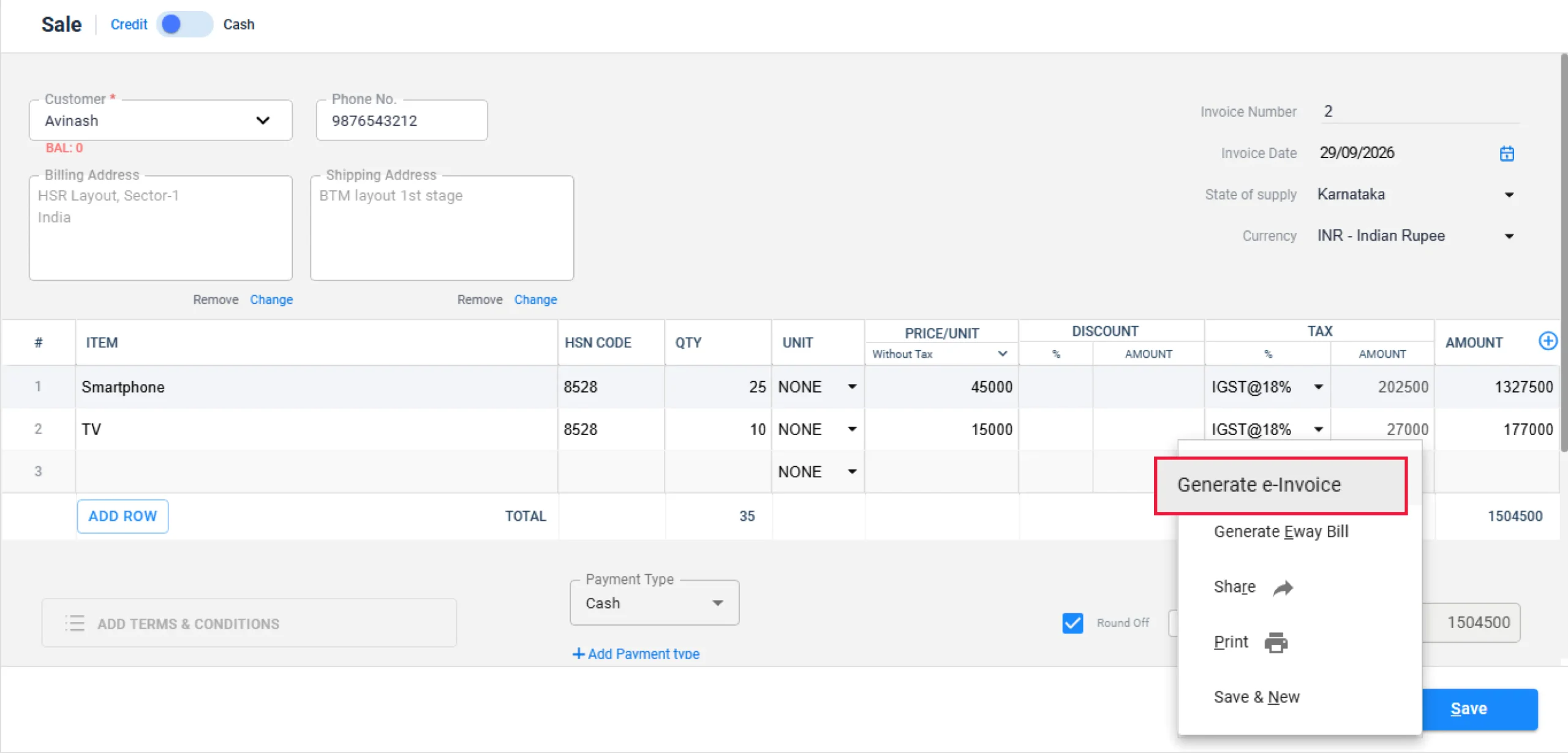Image resolution: width=1568 pixels, height=753 pixels.
Task: Open the Customer dropdown showing Avinash
Action: point(160,120)
